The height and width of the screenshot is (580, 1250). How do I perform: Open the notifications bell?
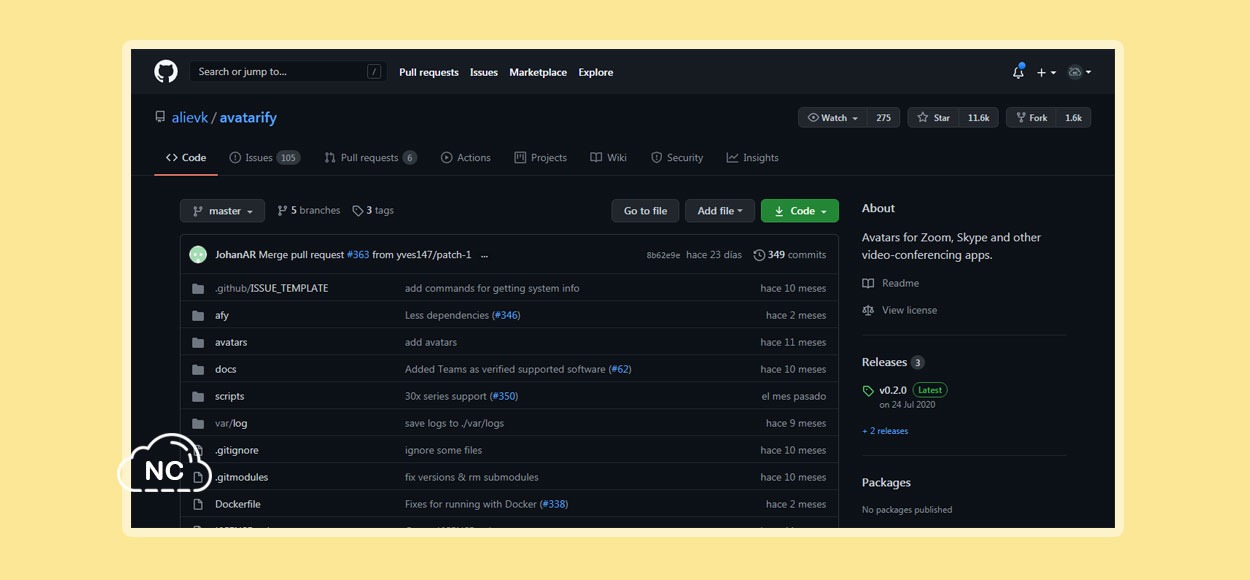[x=1018, y=72]
